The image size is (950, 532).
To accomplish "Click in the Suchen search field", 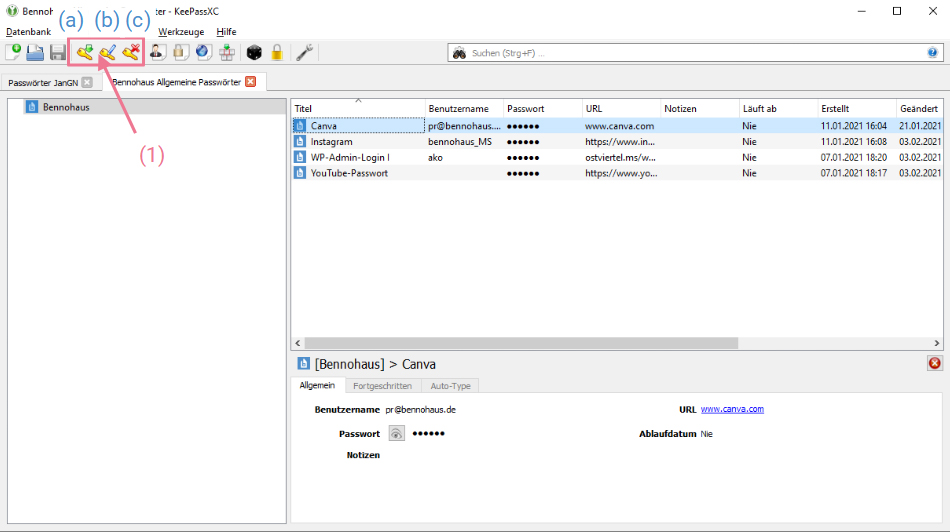I will coord(697,53).
